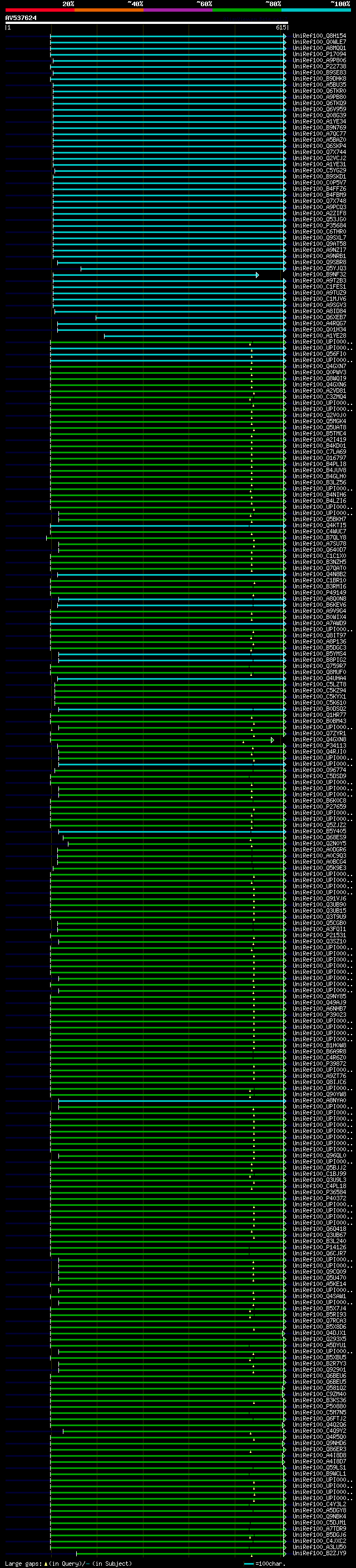
Task: Select label UniRef100_Q4N8B2
Action: click(319, 574)
